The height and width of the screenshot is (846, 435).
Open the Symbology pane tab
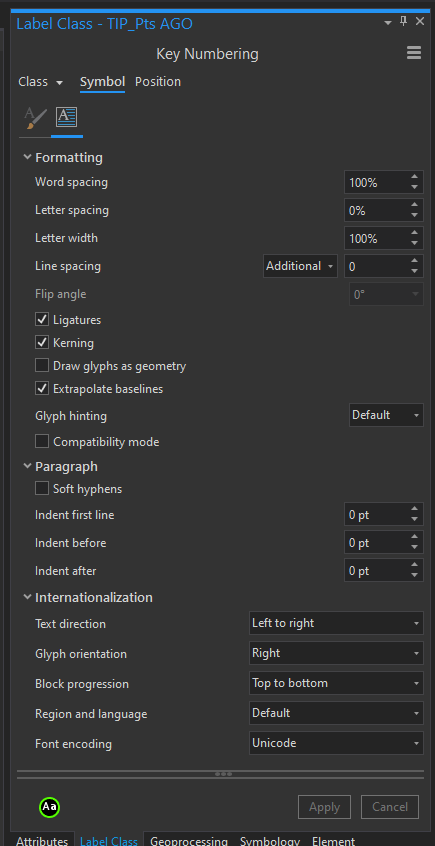tap(269, 840)
